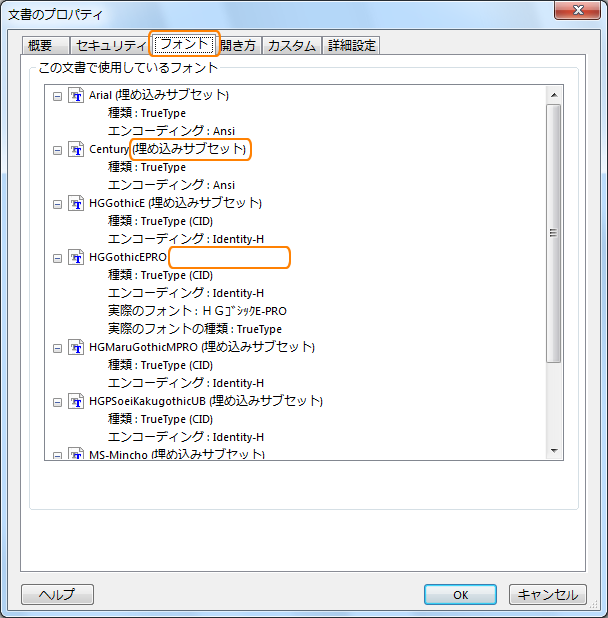Collapse the HGGothicEPRO font entry
This screenshot has height=618, width=608.
[58, 259]
